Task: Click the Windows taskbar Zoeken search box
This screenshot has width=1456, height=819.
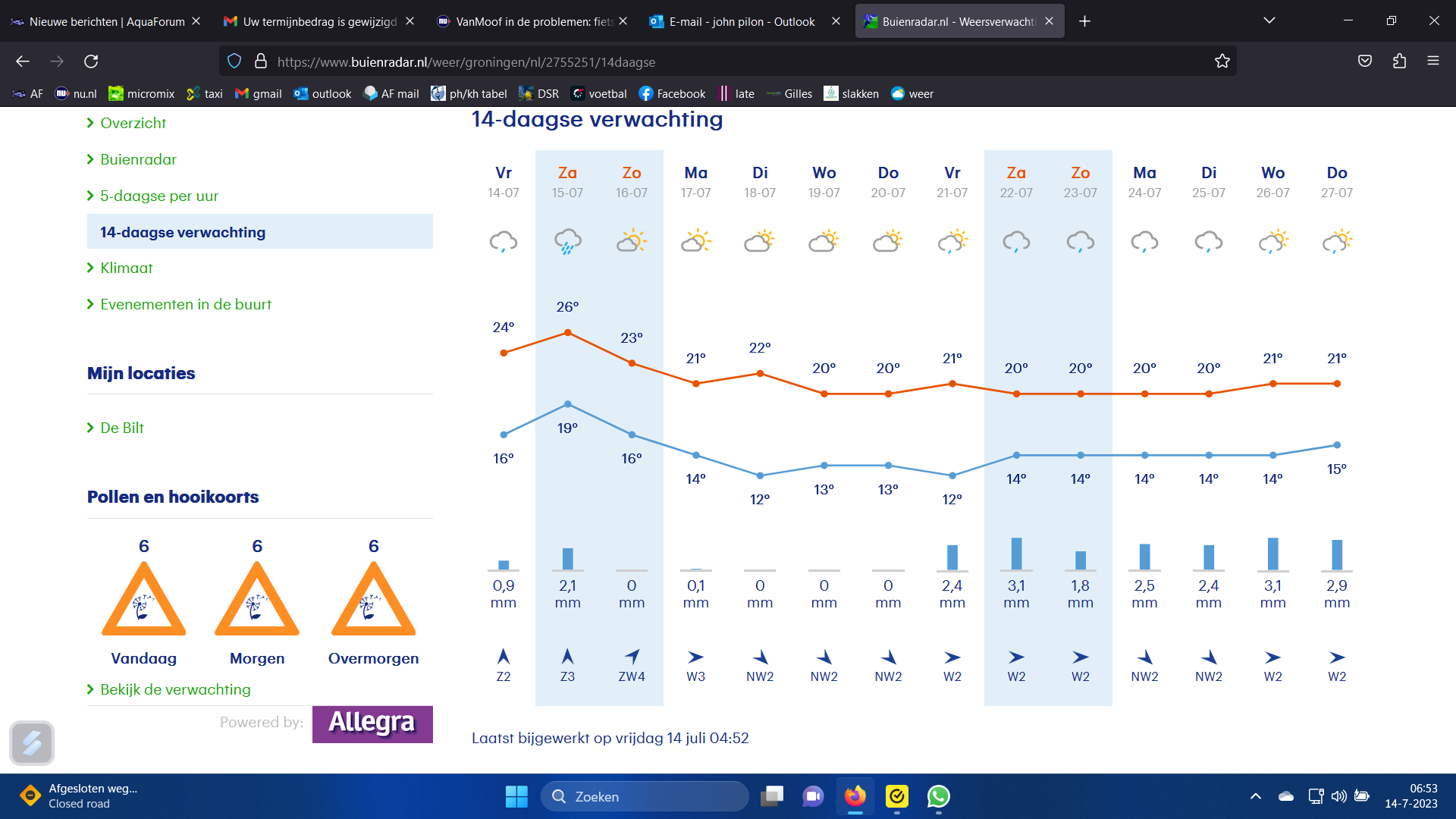Action: [645, 796]
